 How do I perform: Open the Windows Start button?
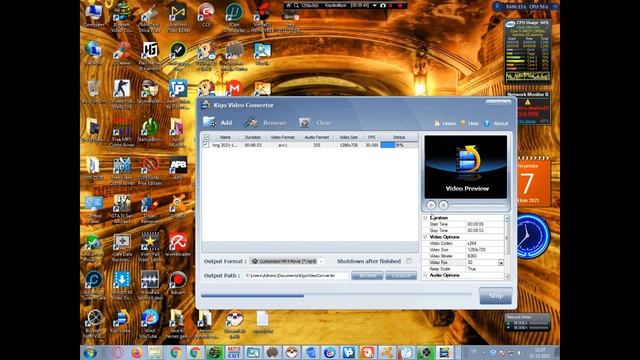click(90, 352)
